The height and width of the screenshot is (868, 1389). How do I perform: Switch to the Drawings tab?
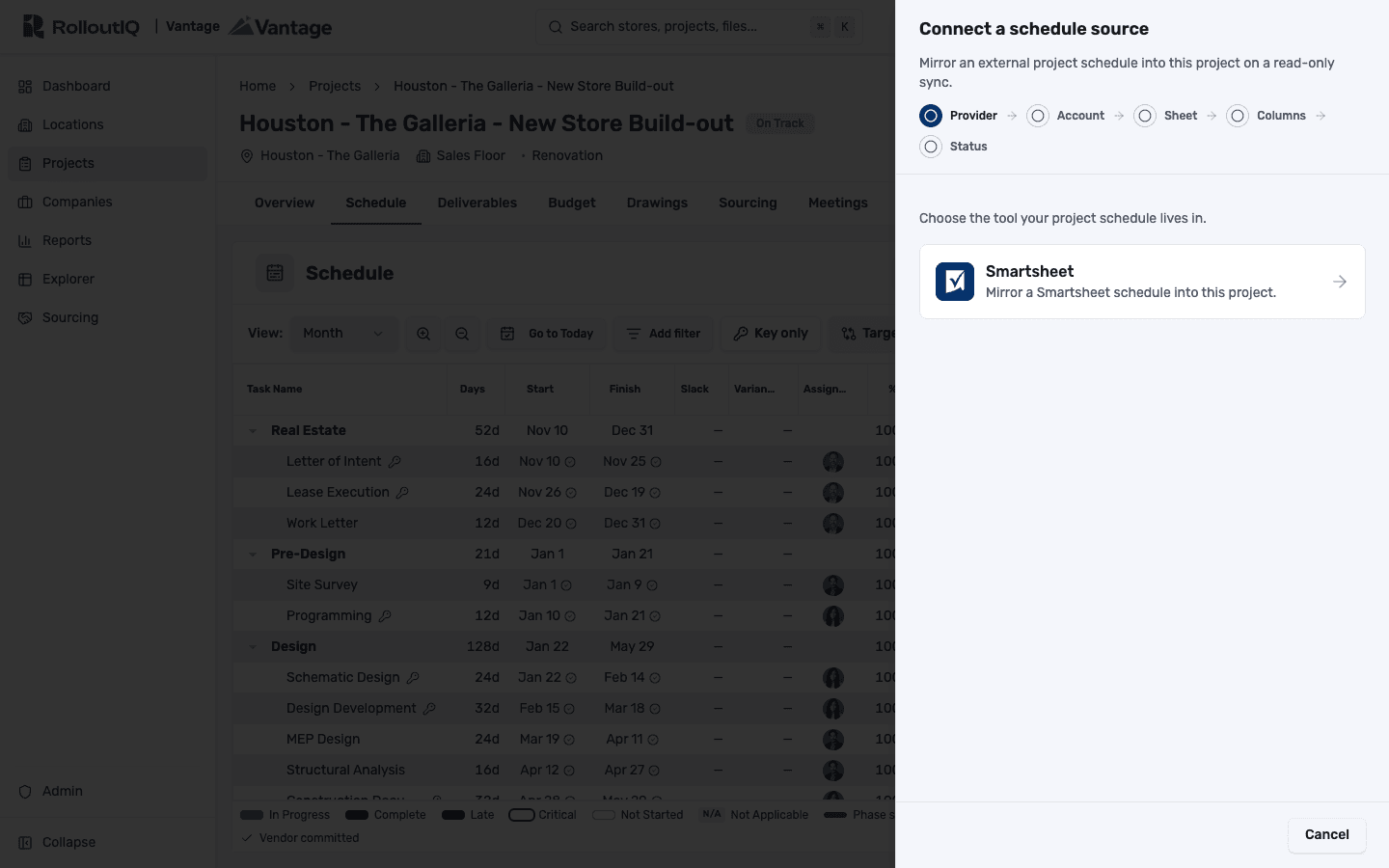(x=657, y=203)
